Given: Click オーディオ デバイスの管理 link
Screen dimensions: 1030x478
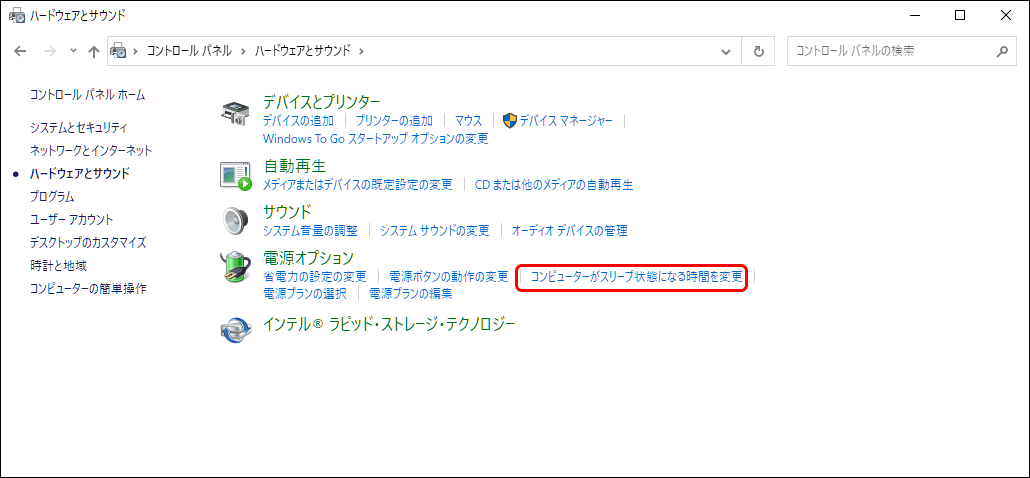Looking at the screenshot, I should pos(570,230).
